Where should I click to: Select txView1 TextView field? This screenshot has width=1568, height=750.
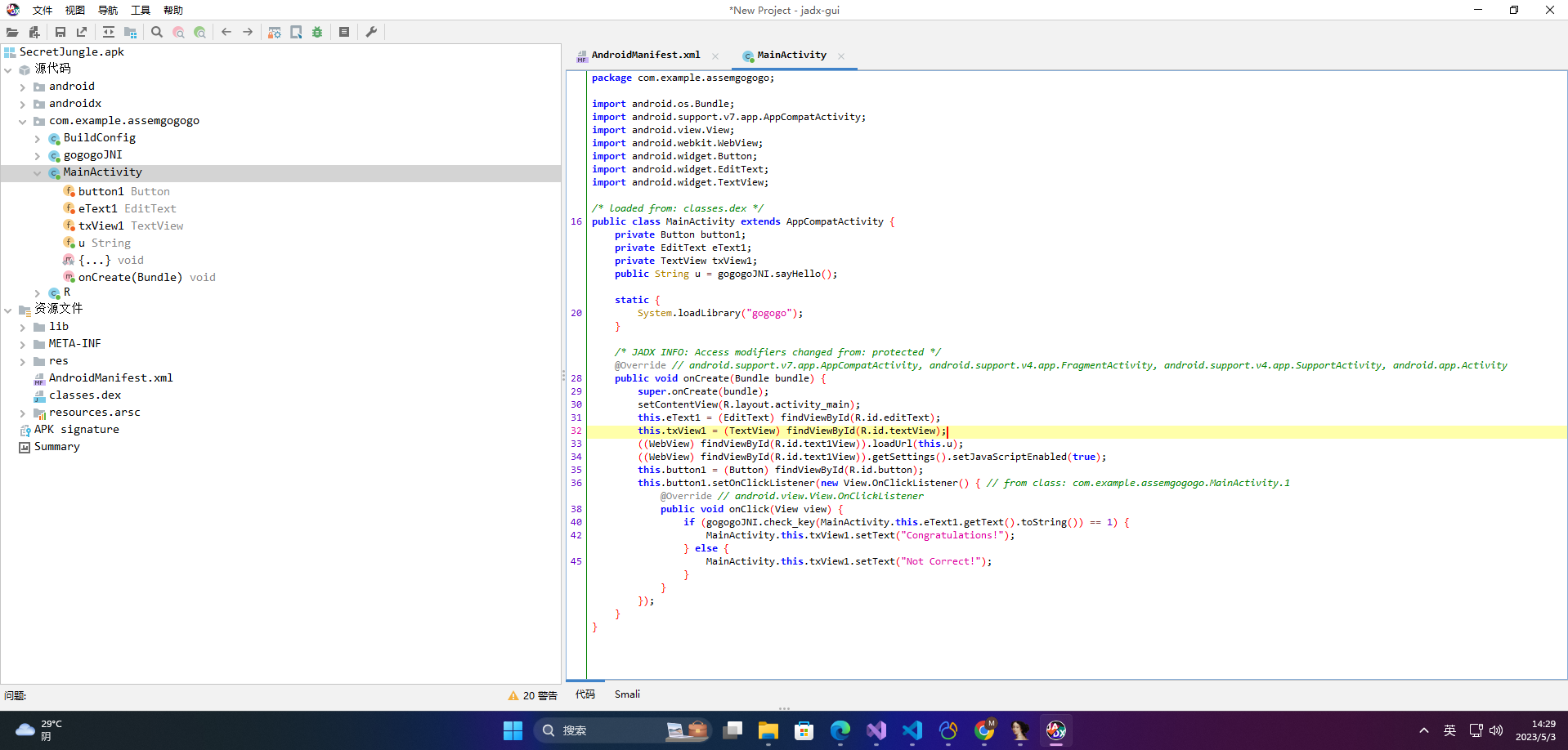tap(123, 225)
